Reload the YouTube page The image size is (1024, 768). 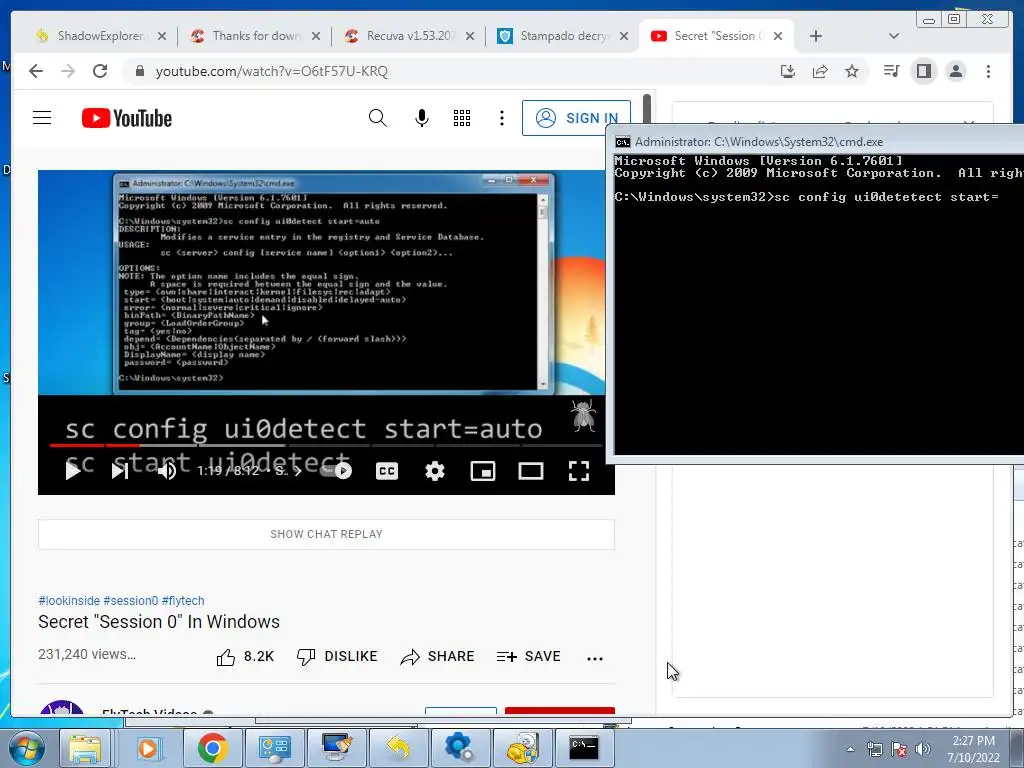(99, 71)
